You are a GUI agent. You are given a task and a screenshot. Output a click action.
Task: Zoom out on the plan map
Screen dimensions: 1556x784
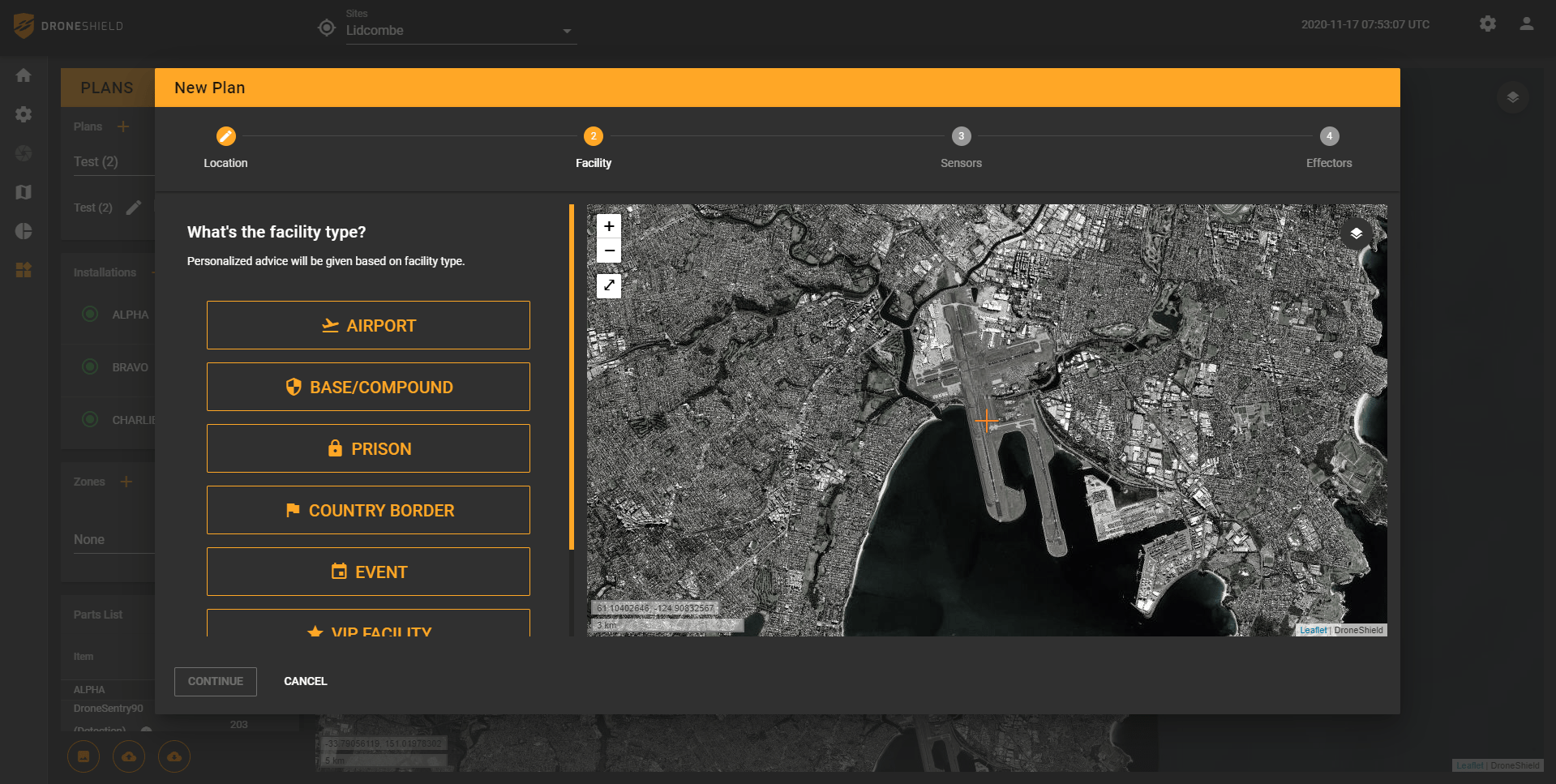[x=609, y=251]
